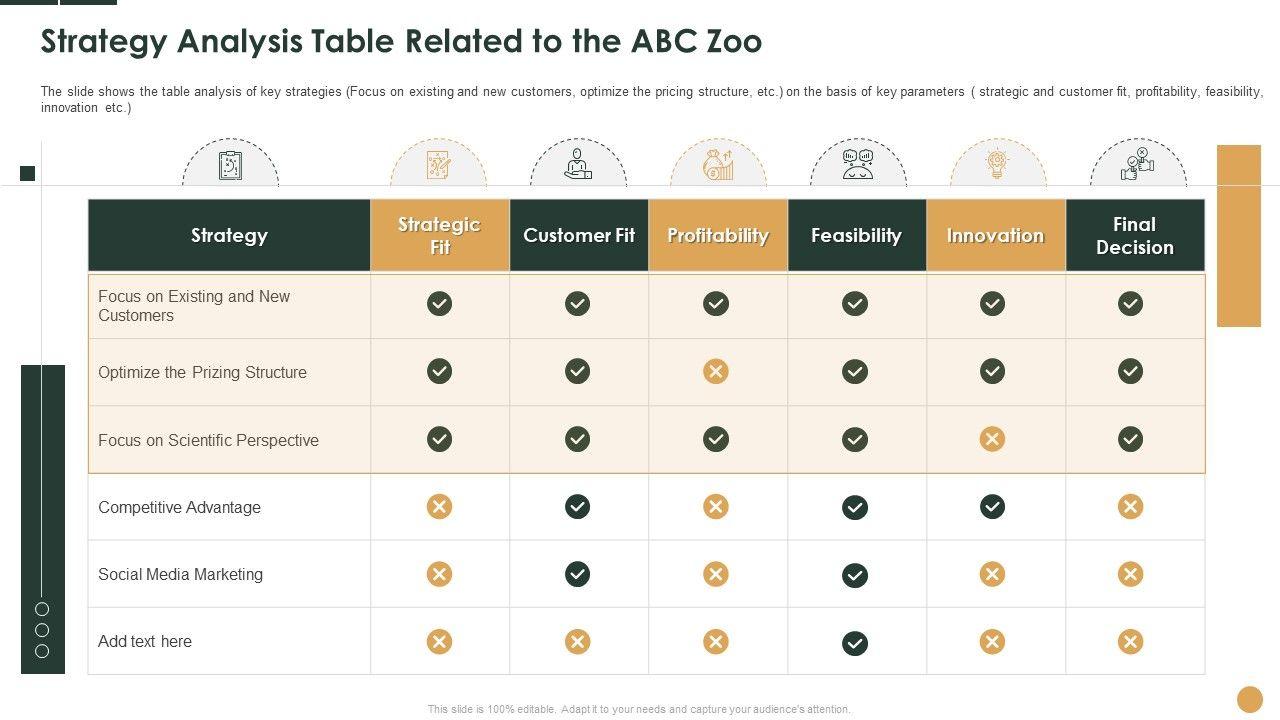Viewport: 1280px width, 720px height.
Task: Click the money bag icon above Profitability
Action: coord(717,165)
